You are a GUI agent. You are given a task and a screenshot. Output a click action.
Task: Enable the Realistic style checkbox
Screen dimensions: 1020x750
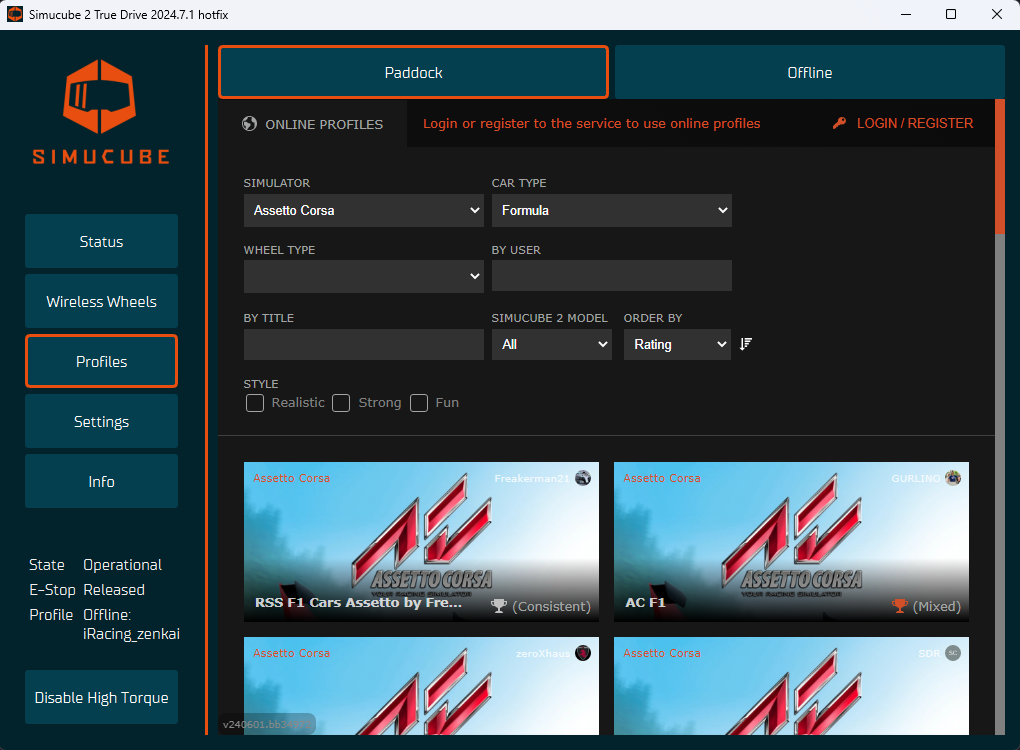click(x=255, y=403)
